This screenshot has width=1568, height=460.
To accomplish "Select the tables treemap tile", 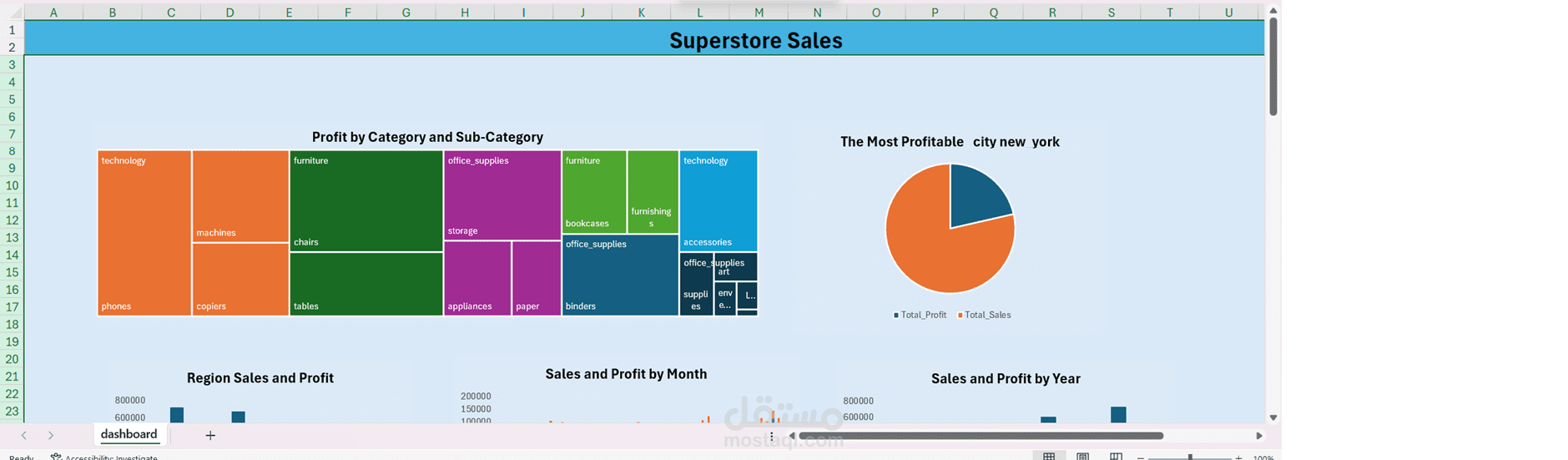I will [x=366, y=284].
